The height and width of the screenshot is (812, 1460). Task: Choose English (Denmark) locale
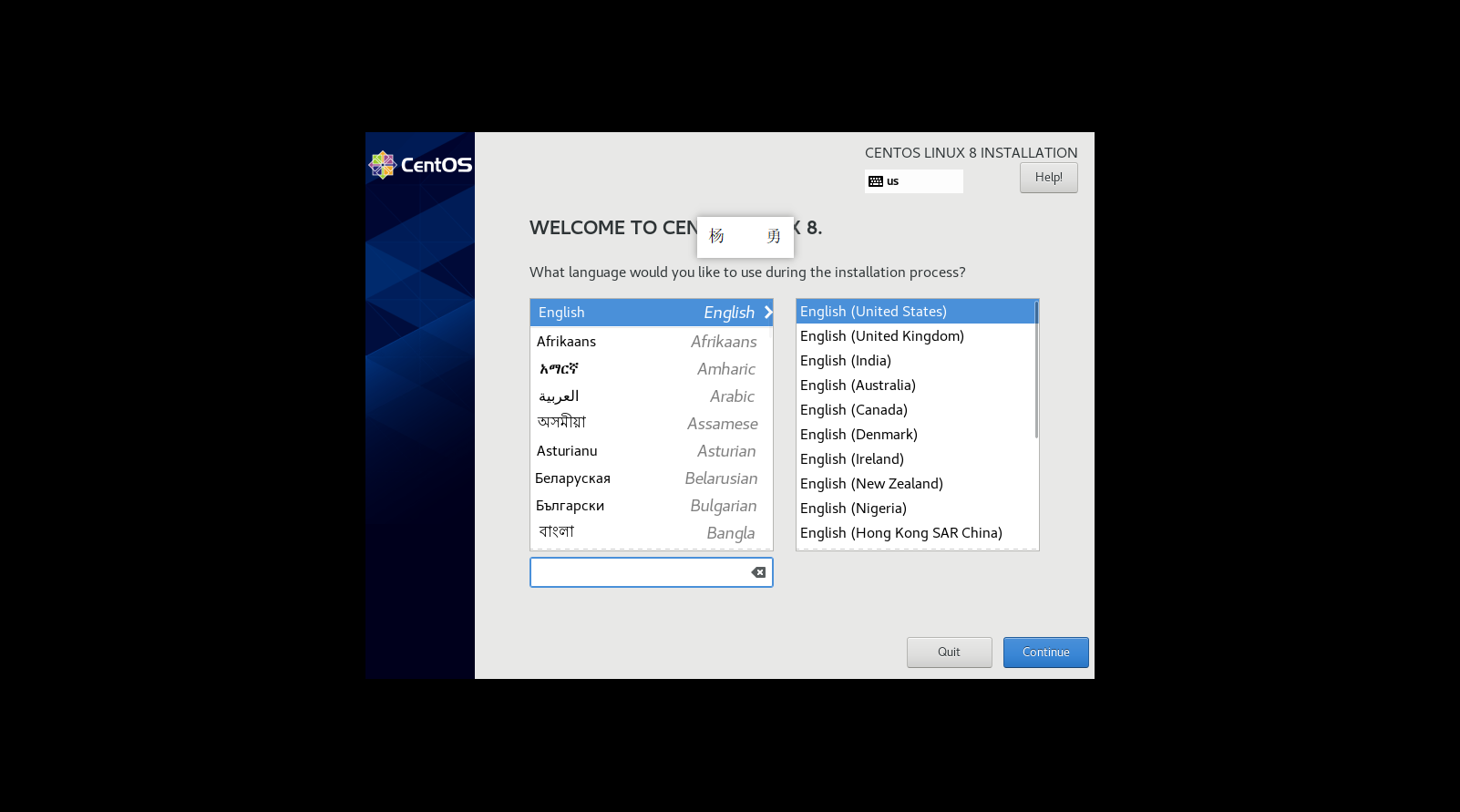(x=916, y=435)
